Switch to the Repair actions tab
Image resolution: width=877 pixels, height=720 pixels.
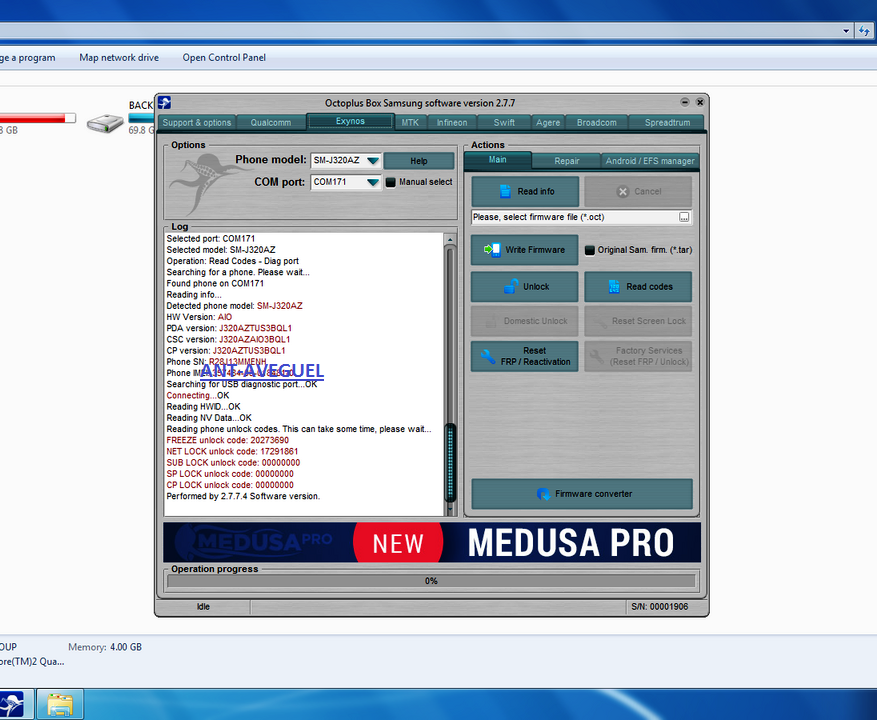click(567, 161)
